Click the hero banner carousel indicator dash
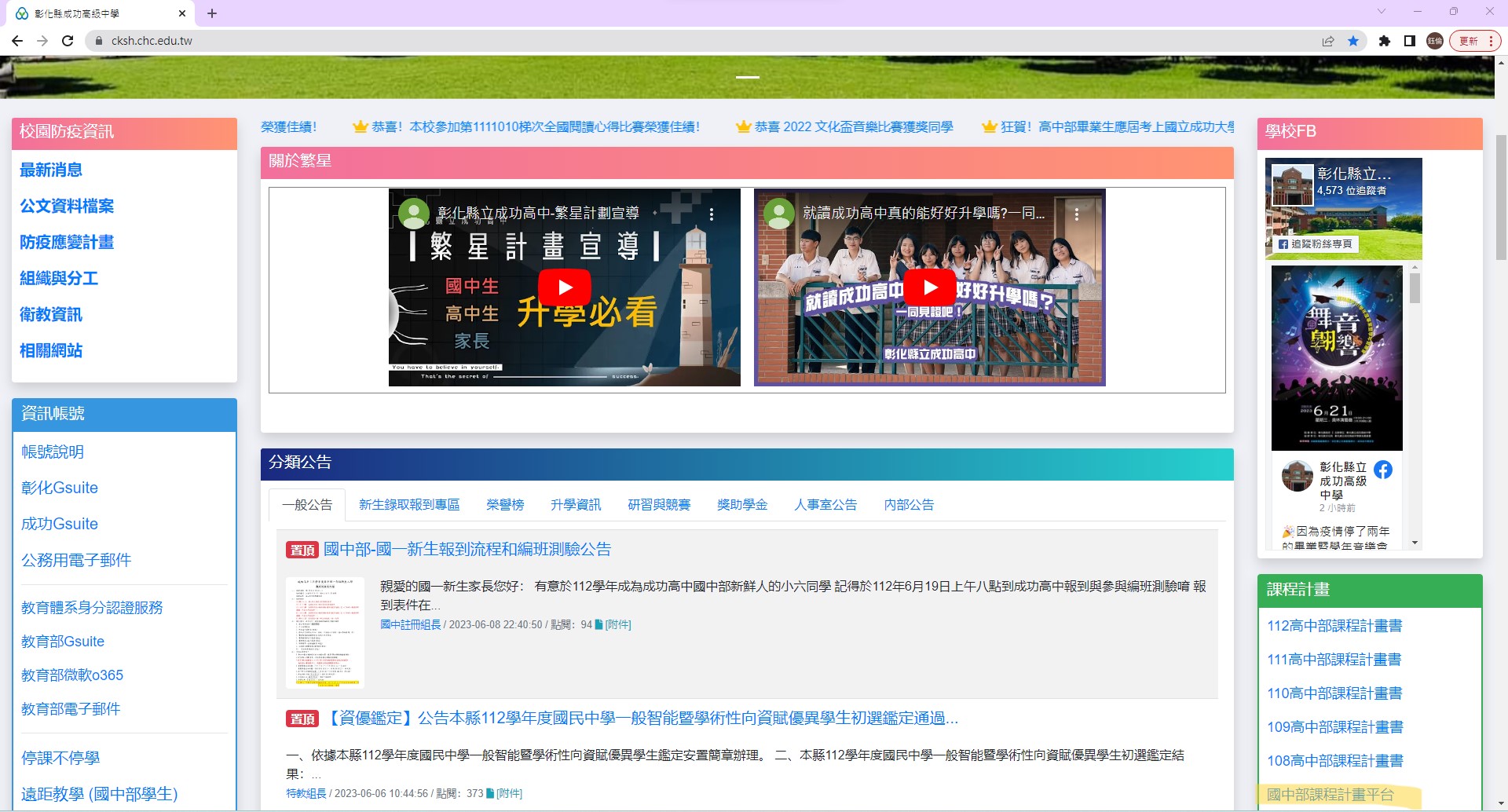The width and height of the screenshot is (1508, 812). tap(748, 78)
